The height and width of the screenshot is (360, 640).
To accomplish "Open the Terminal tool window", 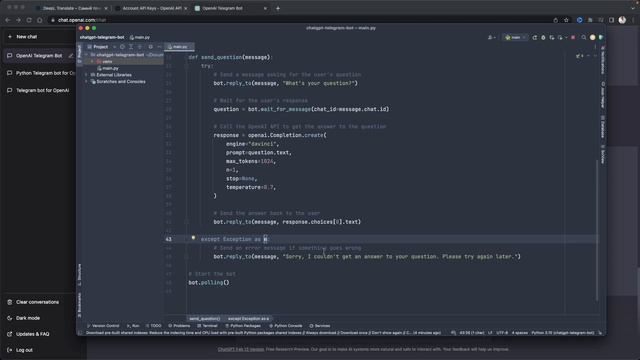I will point(207,326).
